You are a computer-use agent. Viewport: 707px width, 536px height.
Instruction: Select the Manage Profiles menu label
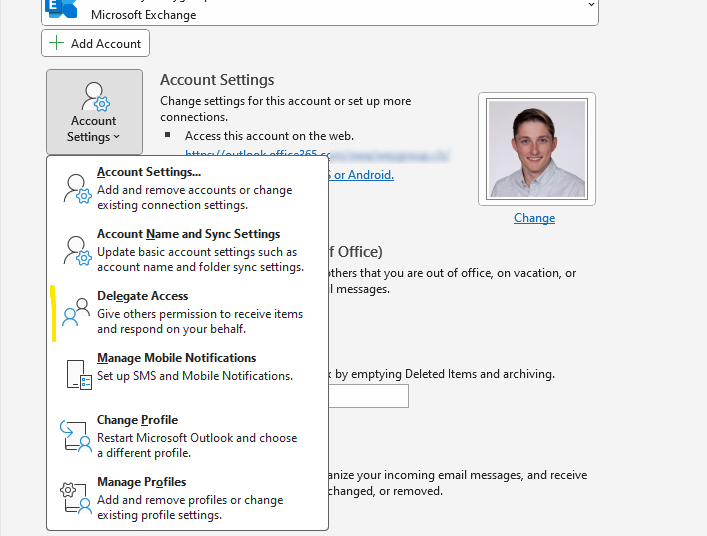point(141,482)
